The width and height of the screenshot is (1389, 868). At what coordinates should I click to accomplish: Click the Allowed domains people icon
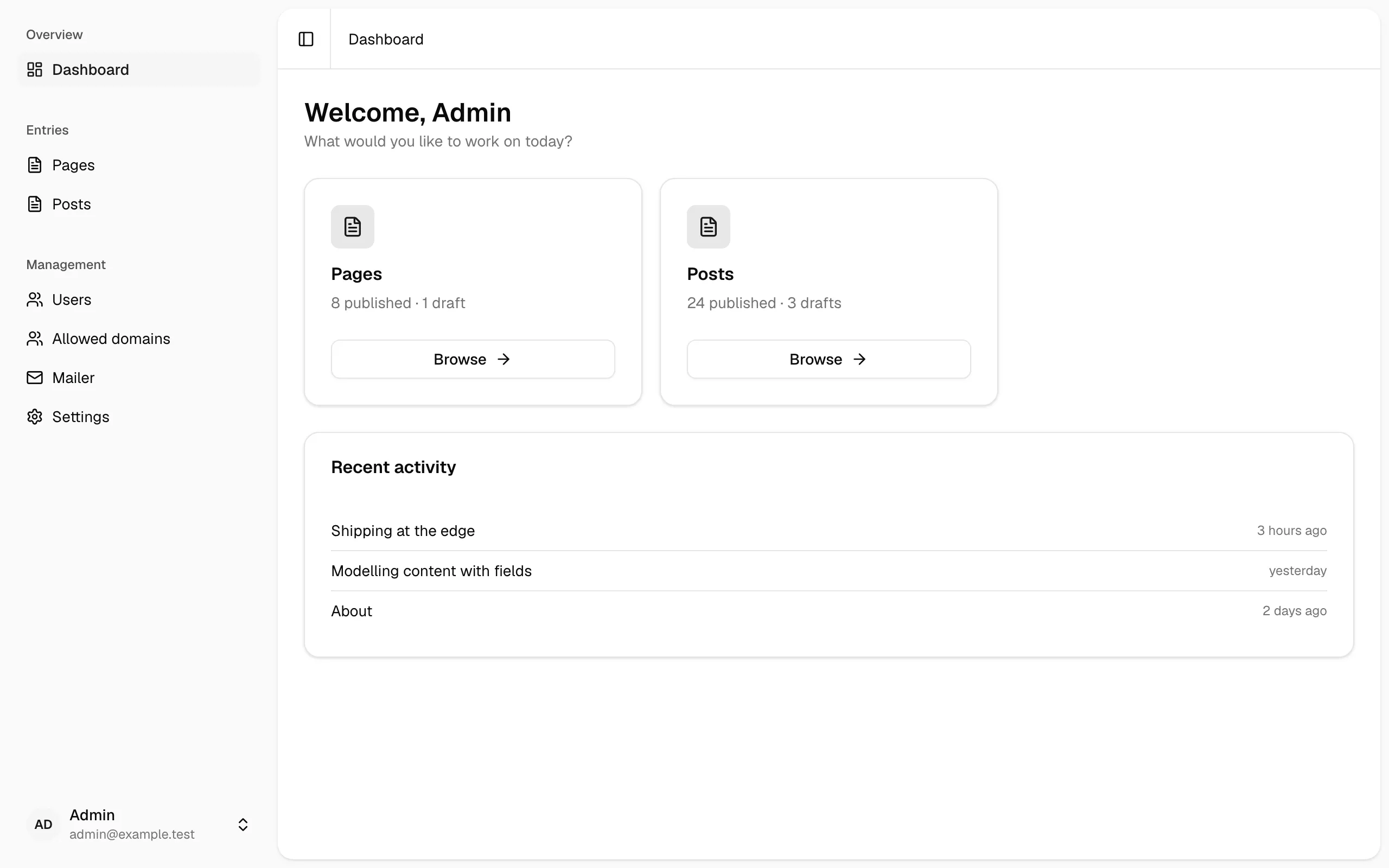[35, 339]
